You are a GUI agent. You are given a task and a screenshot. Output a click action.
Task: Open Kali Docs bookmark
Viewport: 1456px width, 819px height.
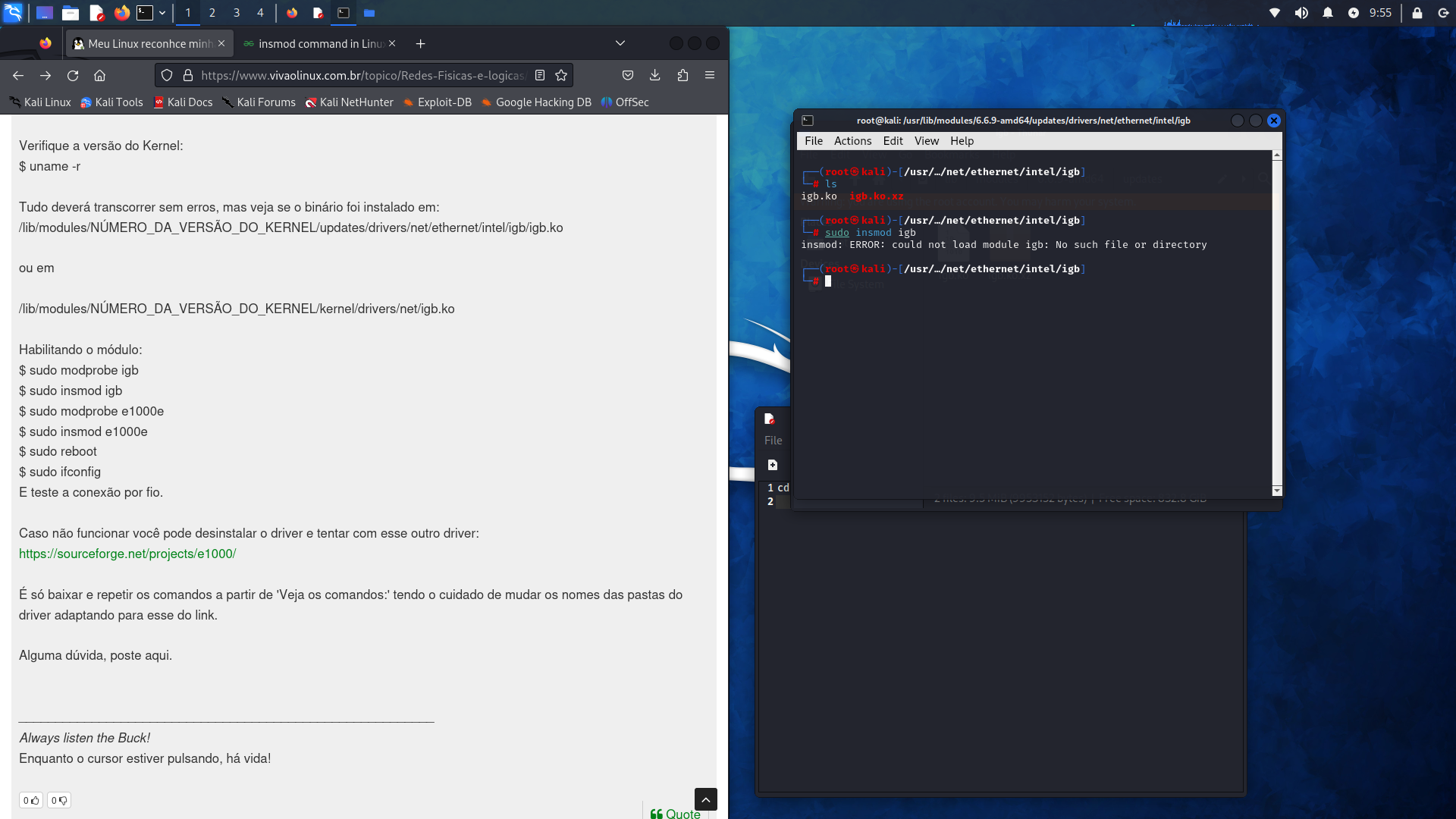pyautogui.click(x=183, y=102)
